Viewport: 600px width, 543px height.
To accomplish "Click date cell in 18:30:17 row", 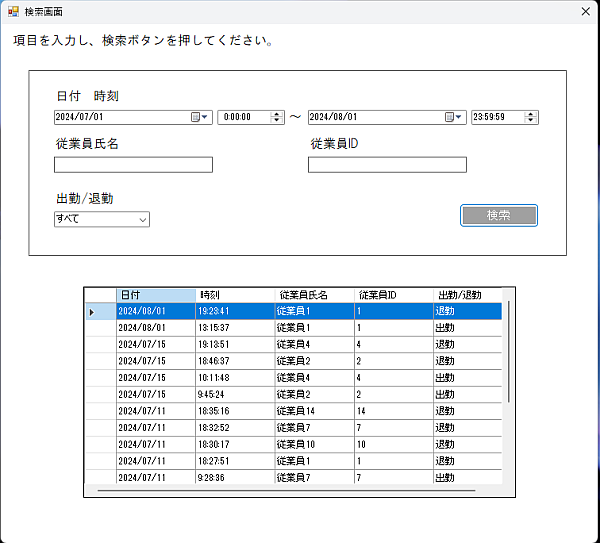I will point(156,445).
